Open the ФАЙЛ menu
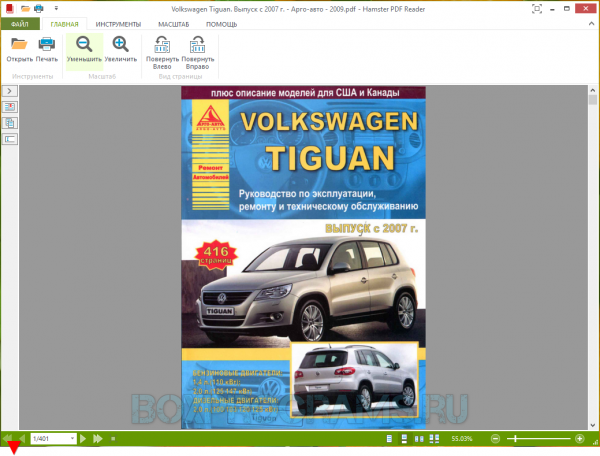600x456 pixels. (20, 24)
